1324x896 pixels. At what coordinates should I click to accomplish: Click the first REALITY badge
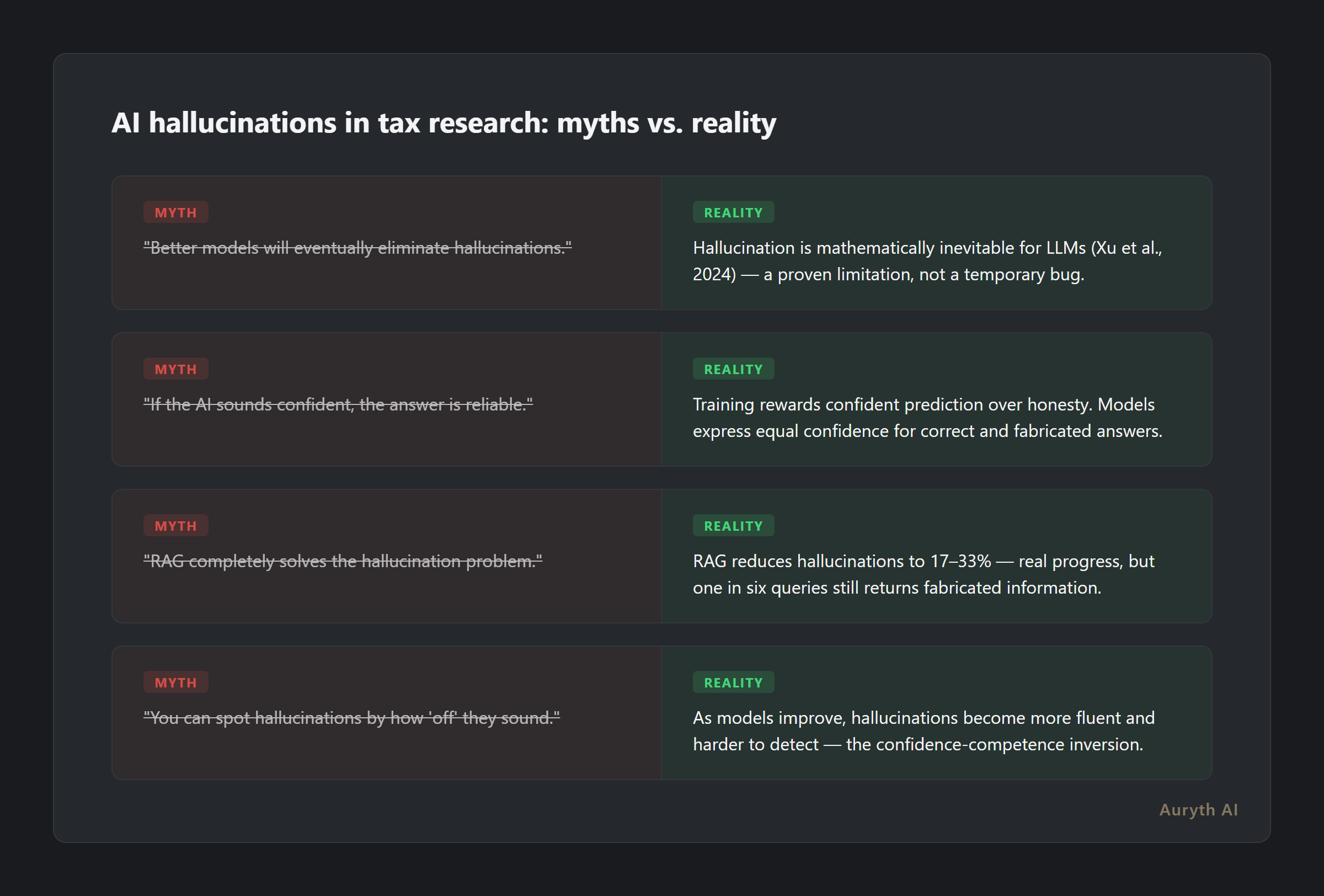pyautogui.click(x=733, y=212)
